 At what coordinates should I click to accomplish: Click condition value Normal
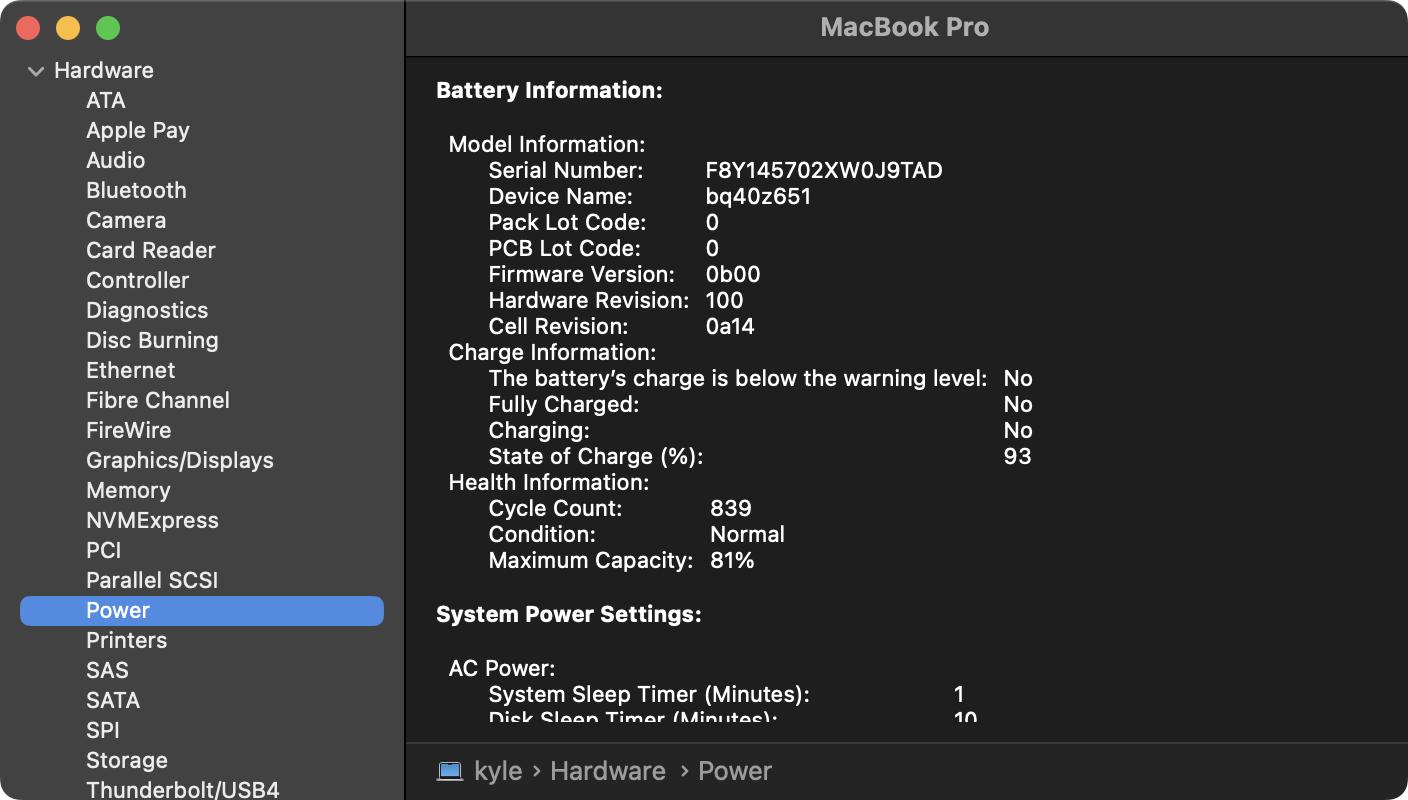tap(747, 534)
